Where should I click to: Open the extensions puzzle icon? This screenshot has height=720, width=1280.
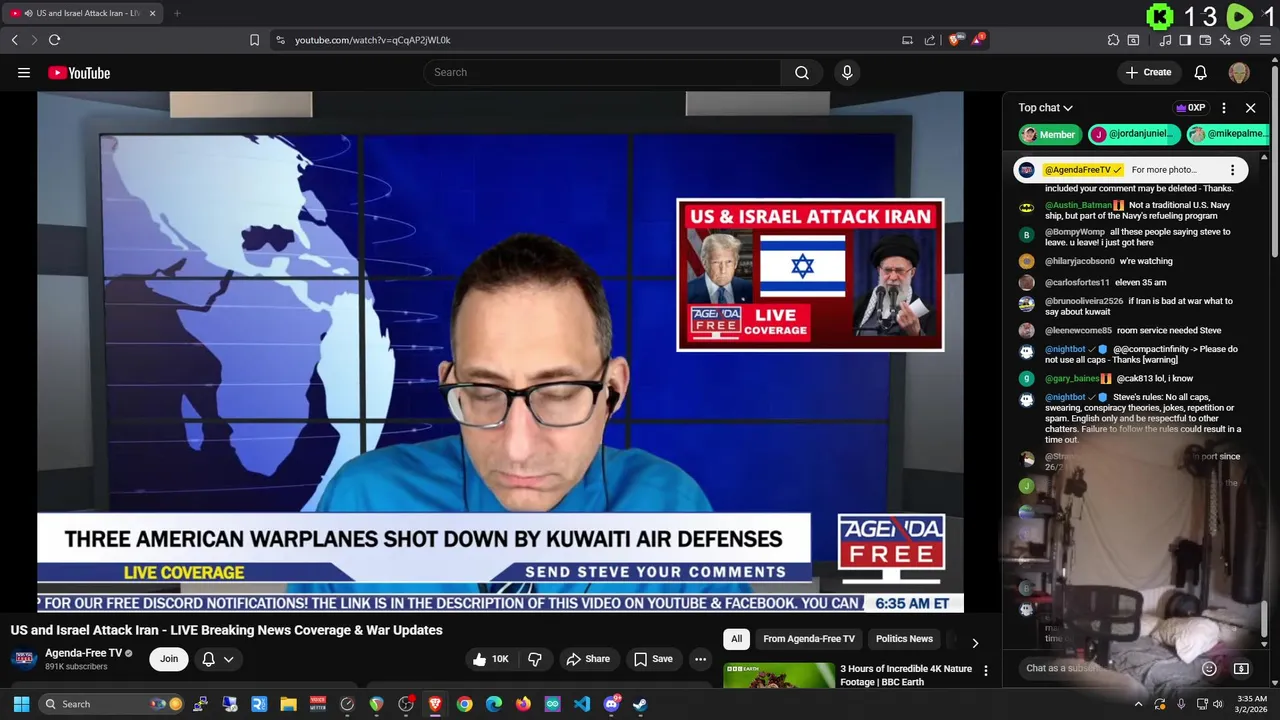(x=1113, y=40)
